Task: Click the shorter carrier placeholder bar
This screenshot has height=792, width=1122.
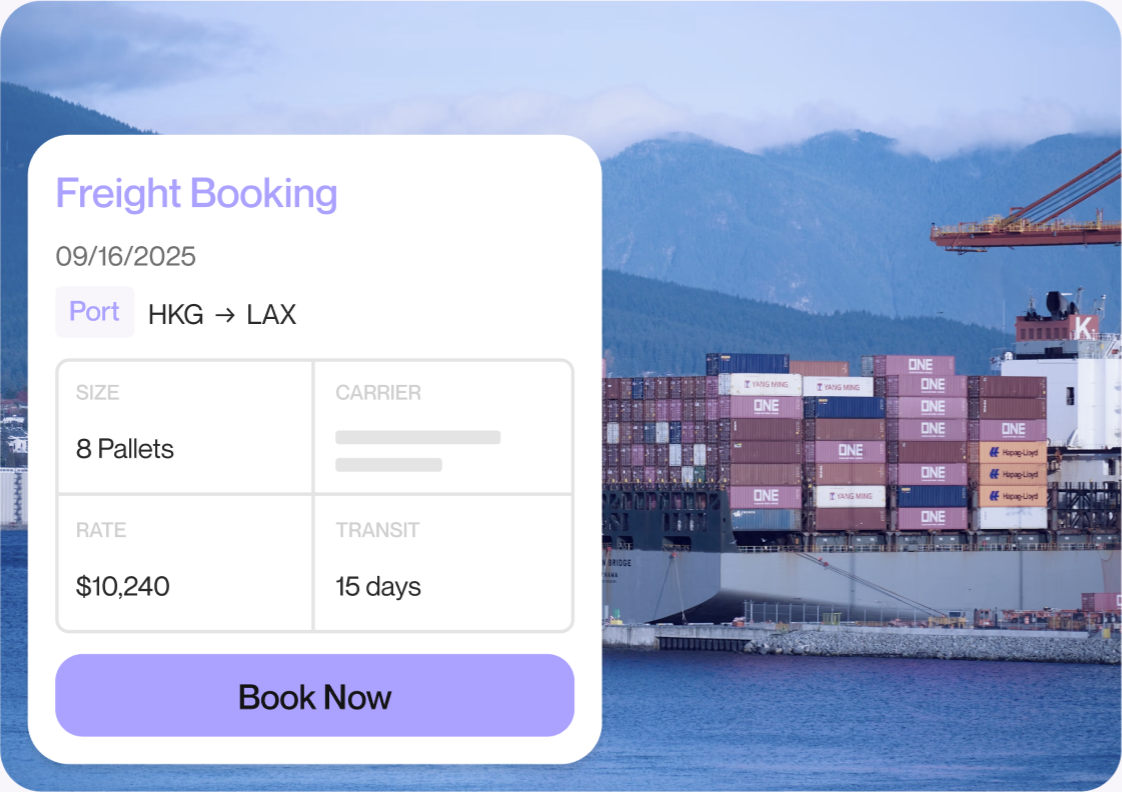Action: tap(389, 465)
